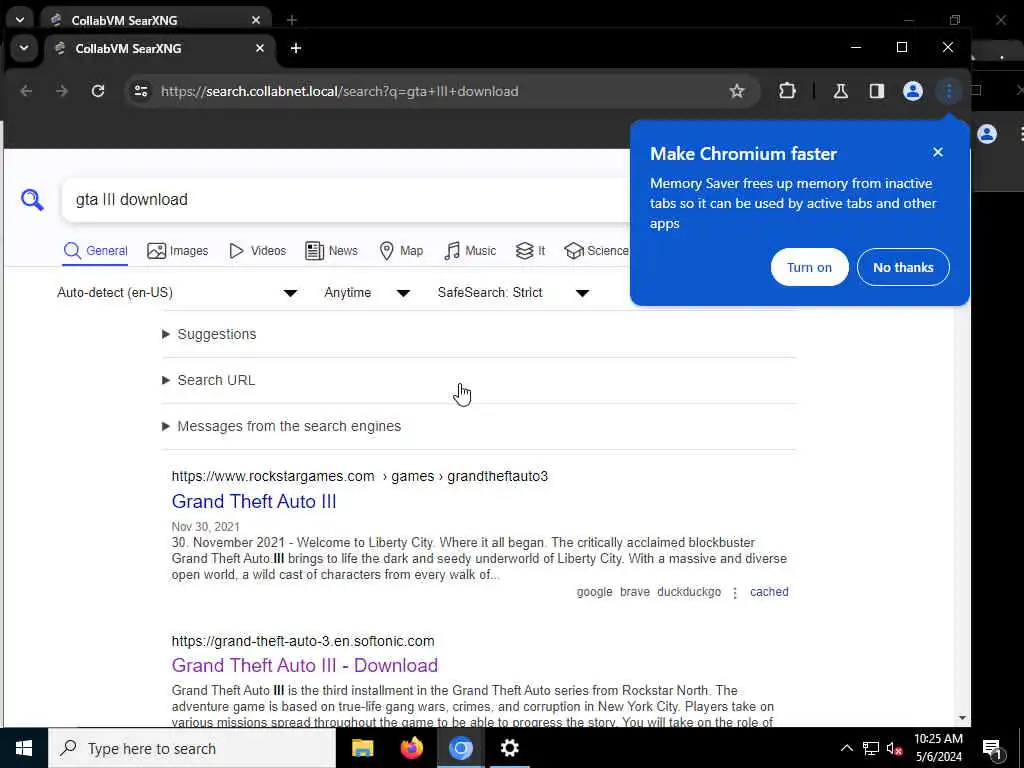
Task: Open Chrome Labs flask icon
Action: click(x=840, y=91)
